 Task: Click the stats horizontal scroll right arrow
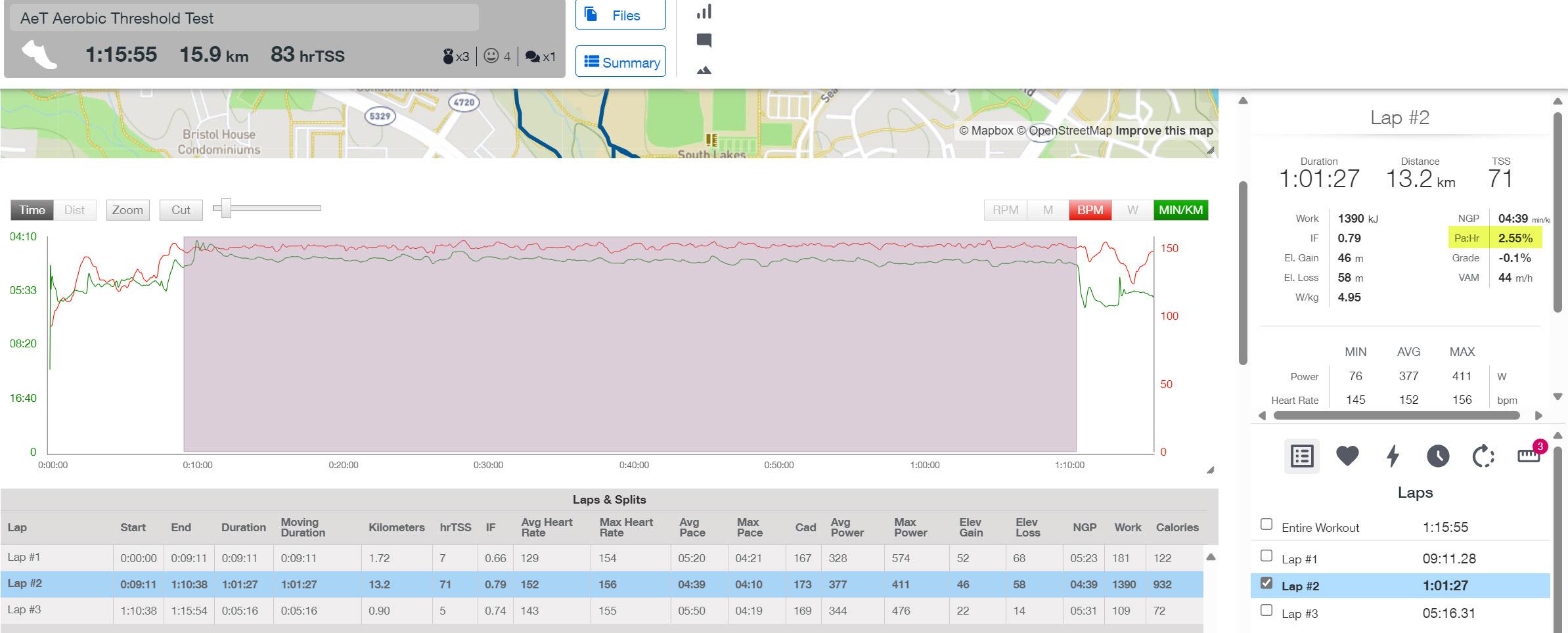click(x=1538, y=416)
